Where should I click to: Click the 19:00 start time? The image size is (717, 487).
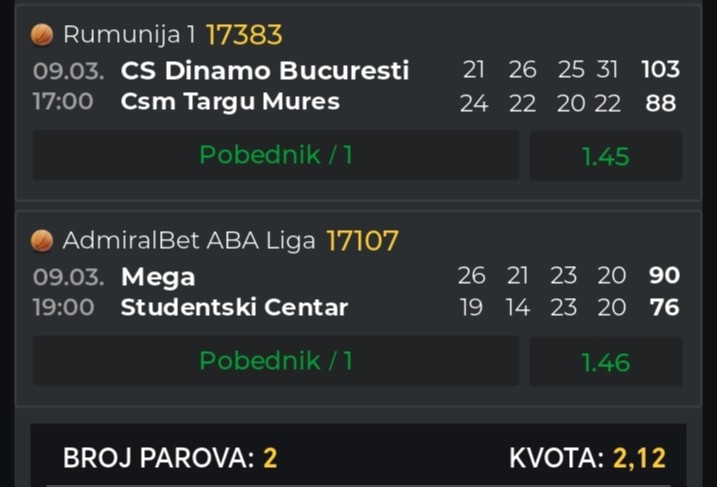pos(64,307)
